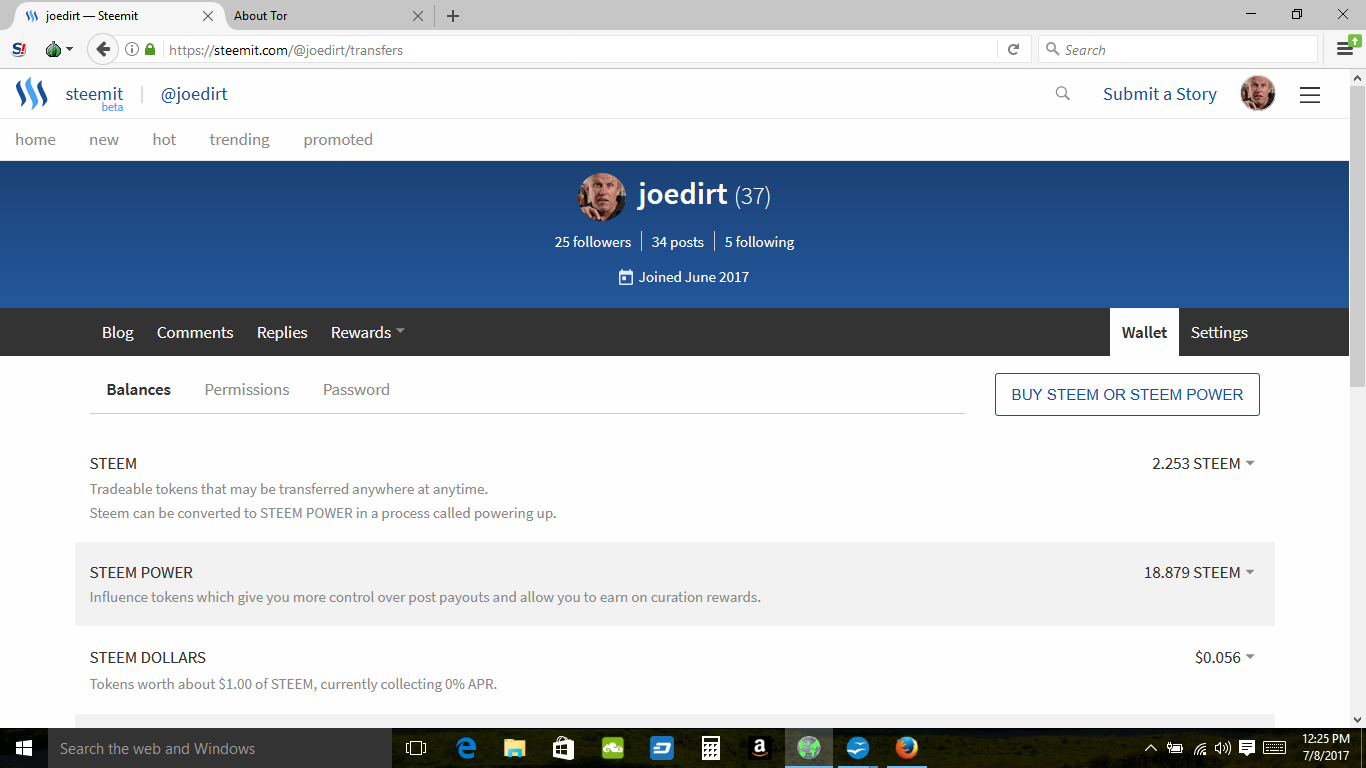Open the blue seagull app taskbar icon
Image resolution: width=1366 pixels, height=768 pixels.
(858, 748)
